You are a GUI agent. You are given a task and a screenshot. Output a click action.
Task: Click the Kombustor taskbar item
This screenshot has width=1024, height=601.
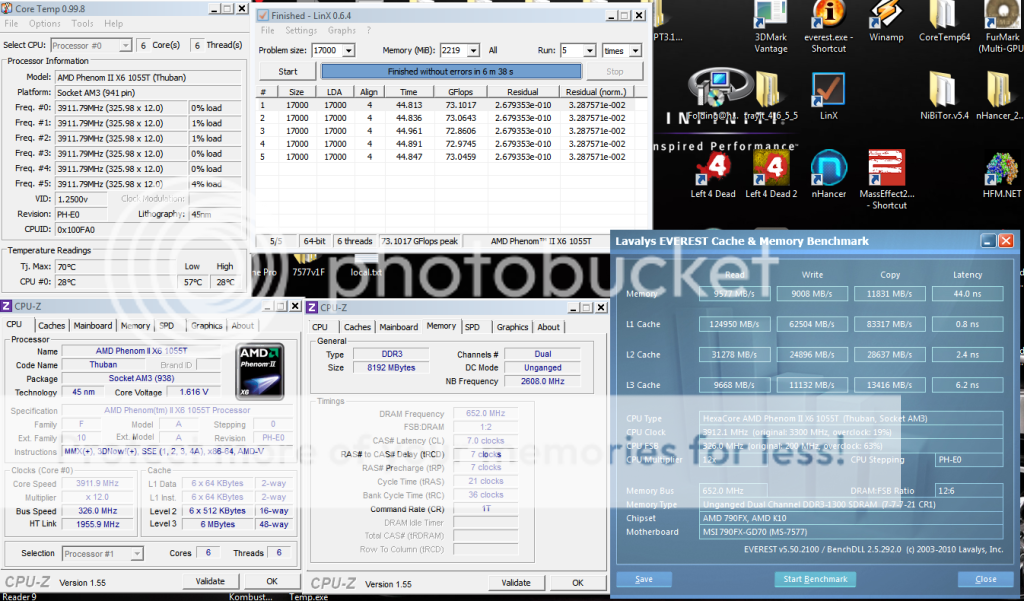coord(251,596)
